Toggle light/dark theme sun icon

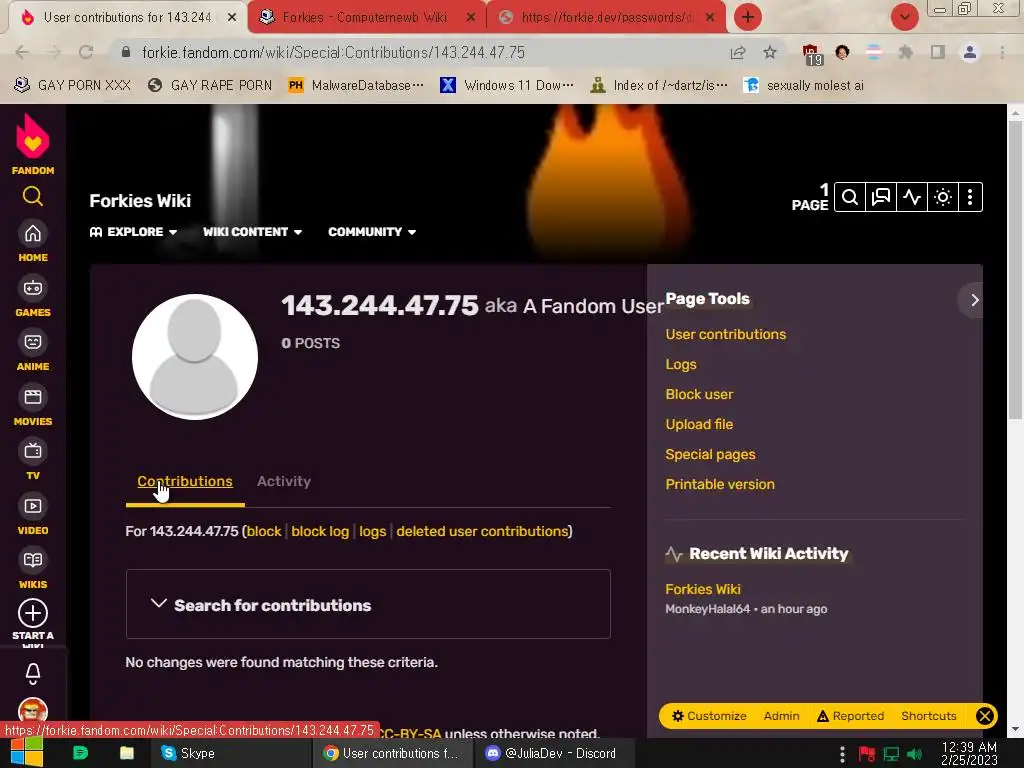pyautogui.click(x=942, y=197)
